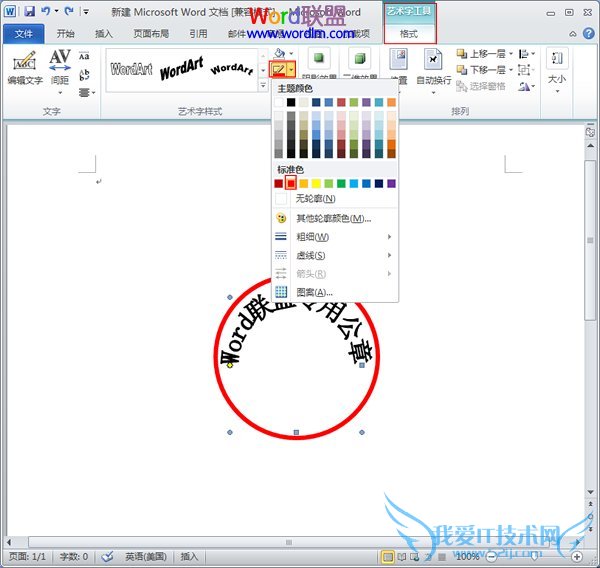
Task: Click the Save icon in quick access toolbar
Action: point(29,11)
